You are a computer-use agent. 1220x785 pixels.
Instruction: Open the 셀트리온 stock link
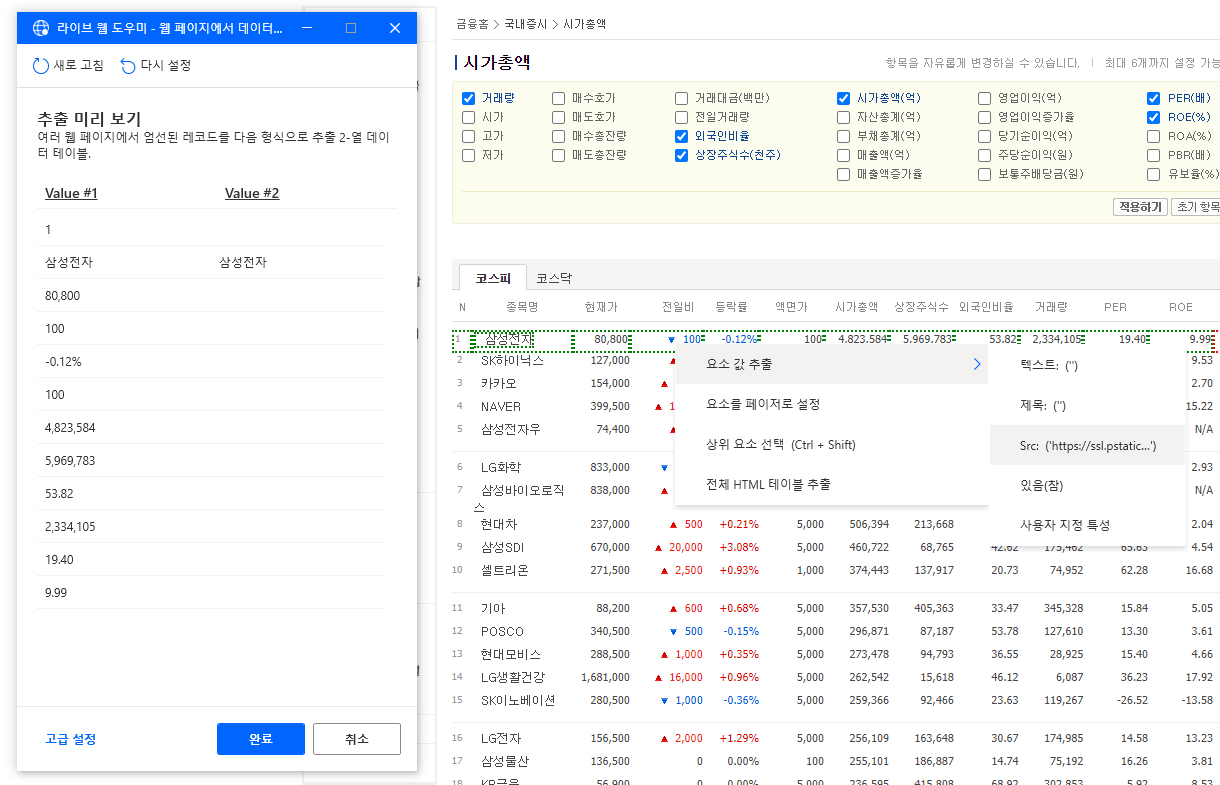505,570
